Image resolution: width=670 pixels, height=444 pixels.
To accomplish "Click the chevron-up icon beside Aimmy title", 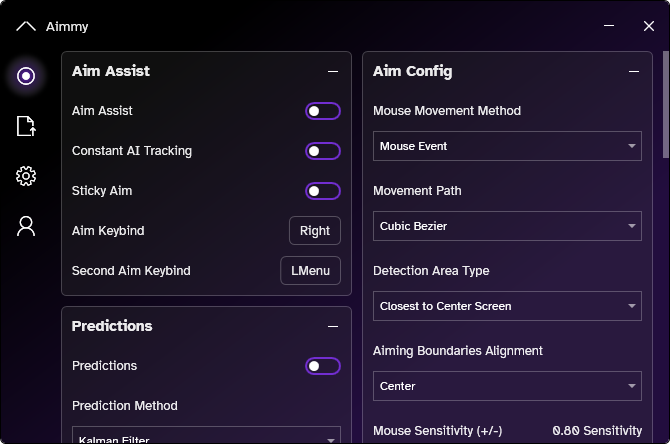I will [26, 26].
